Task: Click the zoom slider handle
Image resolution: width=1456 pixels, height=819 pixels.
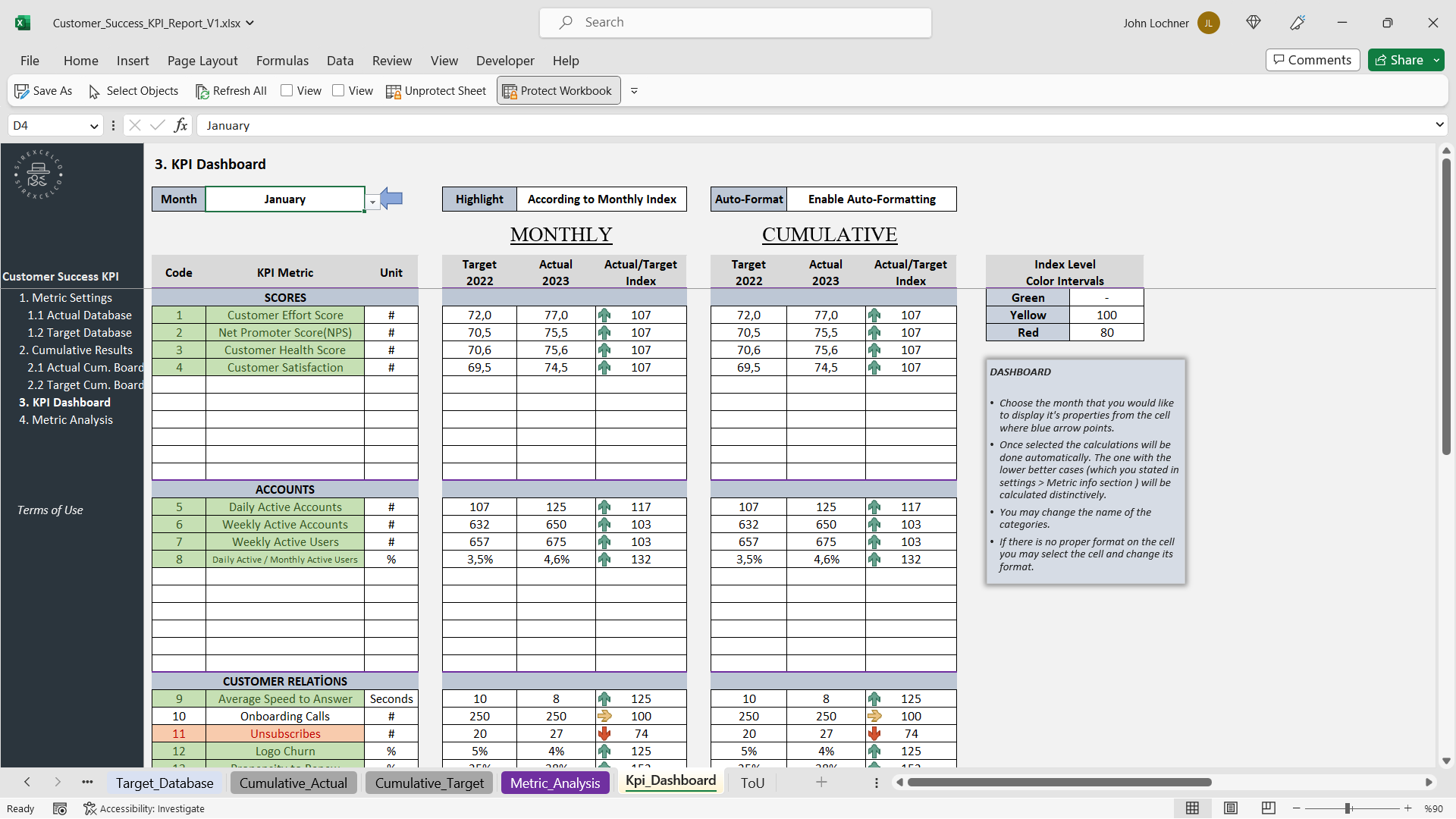Action: tap(1348, 808)
